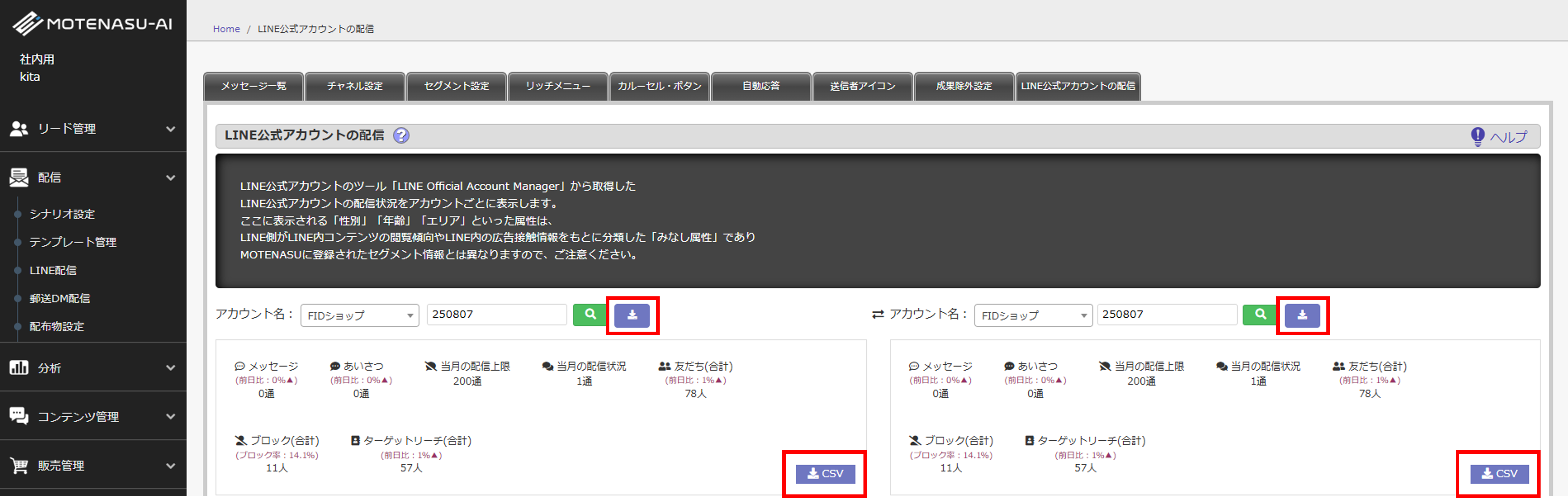Click left purple download icon button
Image resolution: width=1568 pixels, height=498 pixels.
click(x=632, y=315)
